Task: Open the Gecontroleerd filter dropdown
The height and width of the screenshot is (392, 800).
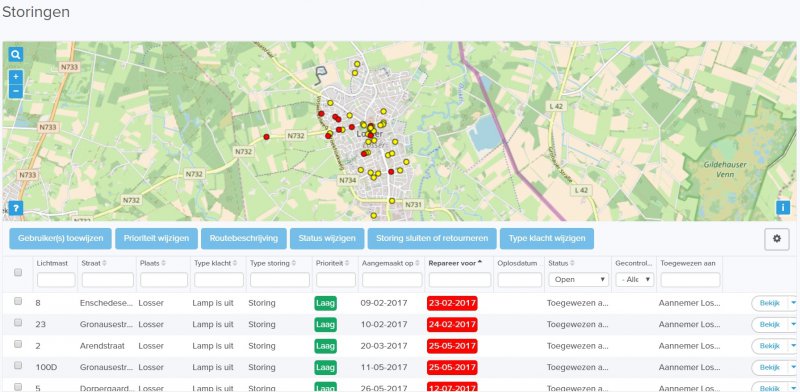Action: (634, 279)
